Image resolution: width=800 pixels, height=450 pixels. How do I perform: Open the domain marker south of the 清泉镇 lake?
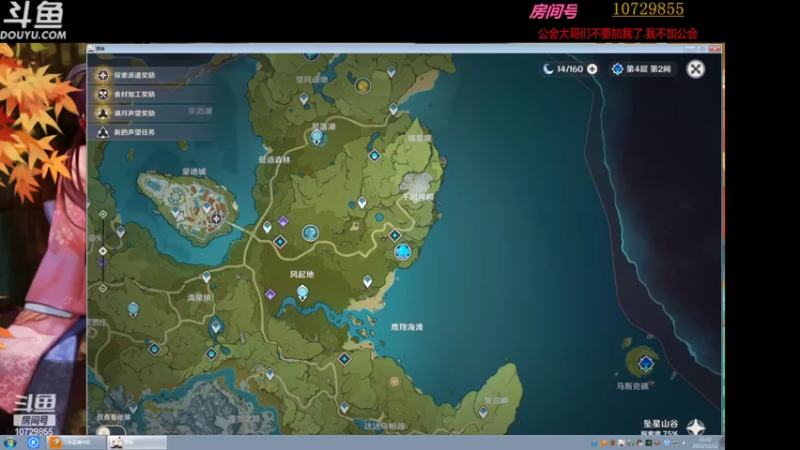click(x=212, y=354)
